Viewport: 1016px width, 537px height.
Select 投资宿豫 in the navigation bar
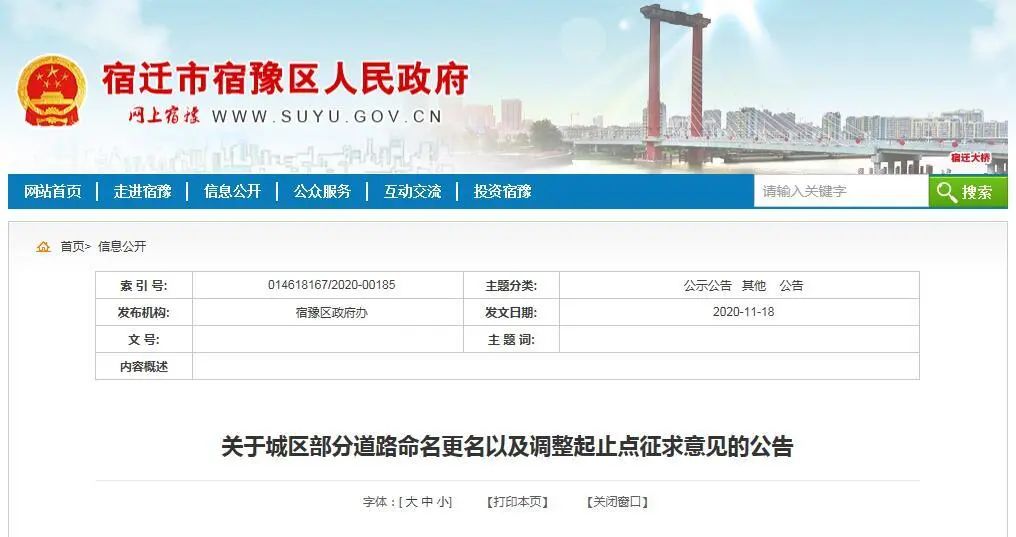[502, 191]
